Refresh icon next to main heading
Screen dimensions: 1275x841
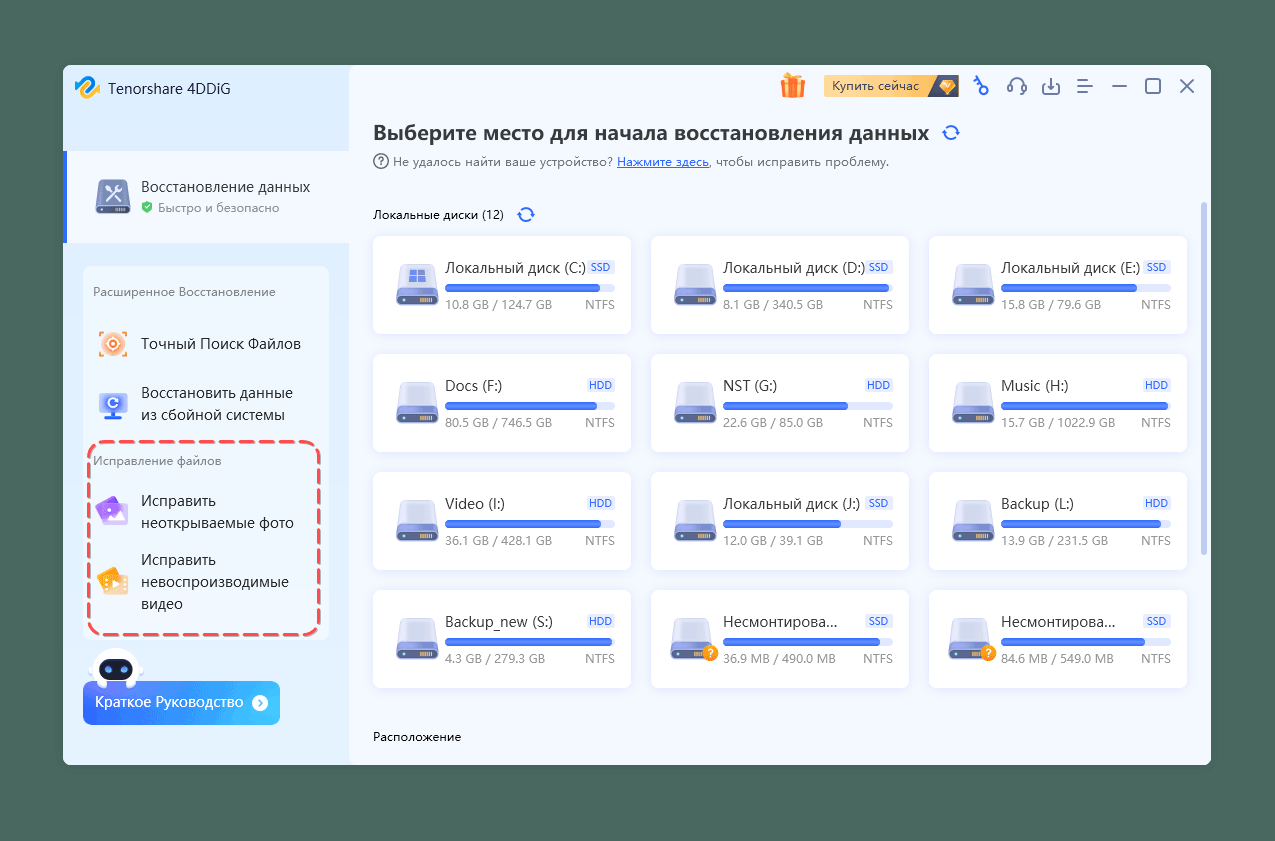(x=951, y=133)
